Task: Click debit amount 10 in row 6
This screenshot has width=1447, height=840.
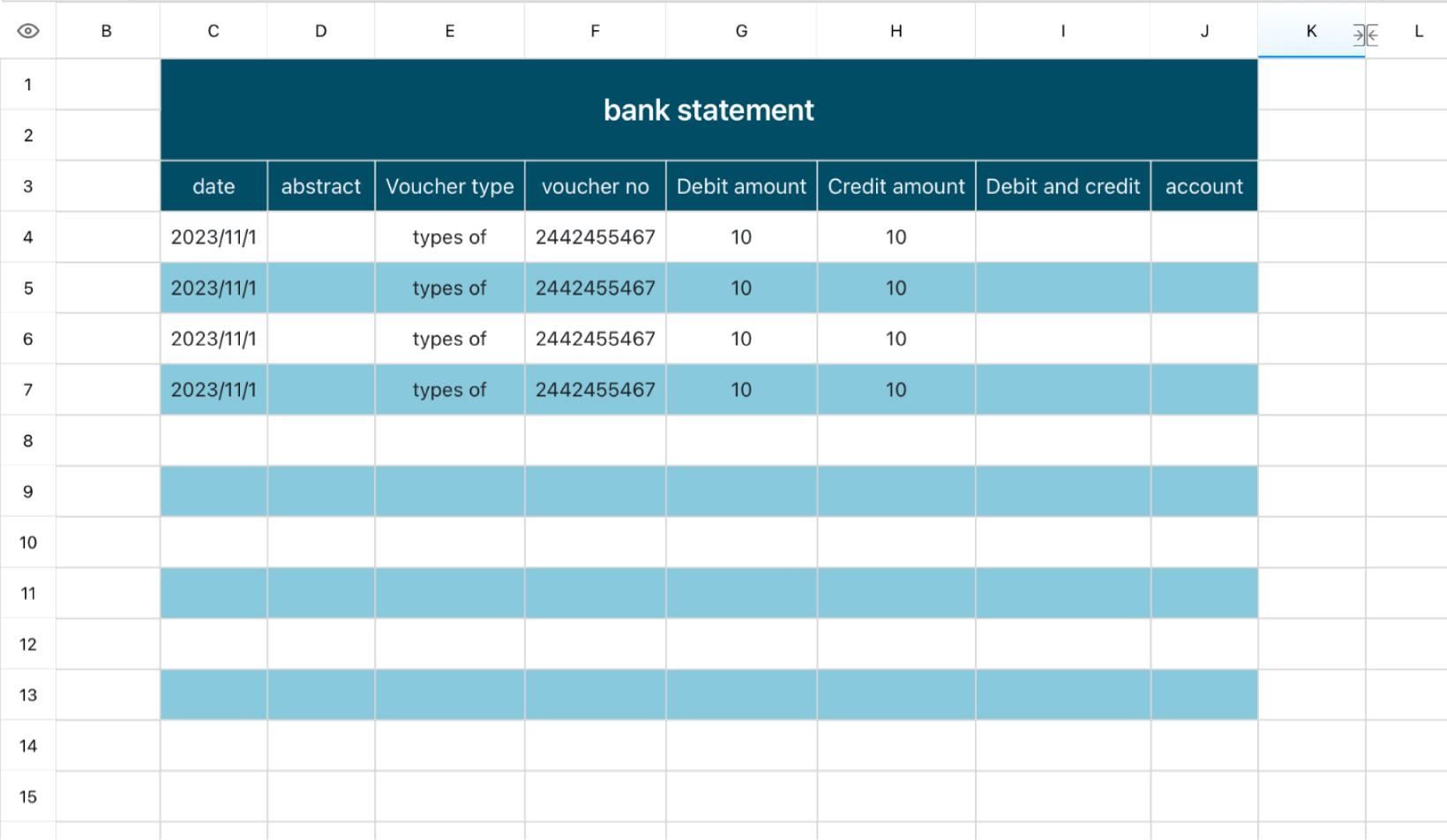Action: click(742, 339)
